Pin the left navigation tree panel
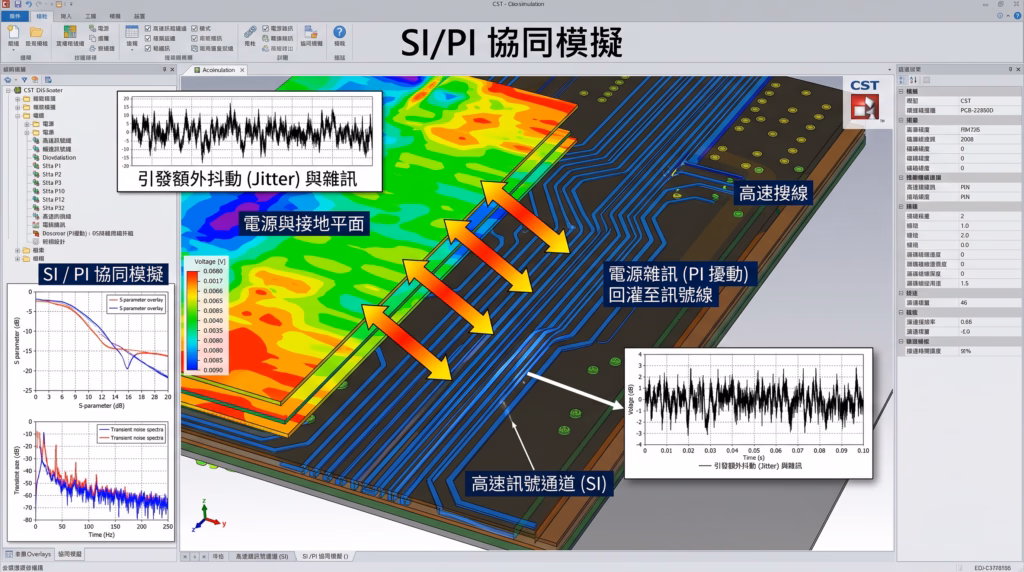1024x572 pixels. pos(165,69)
